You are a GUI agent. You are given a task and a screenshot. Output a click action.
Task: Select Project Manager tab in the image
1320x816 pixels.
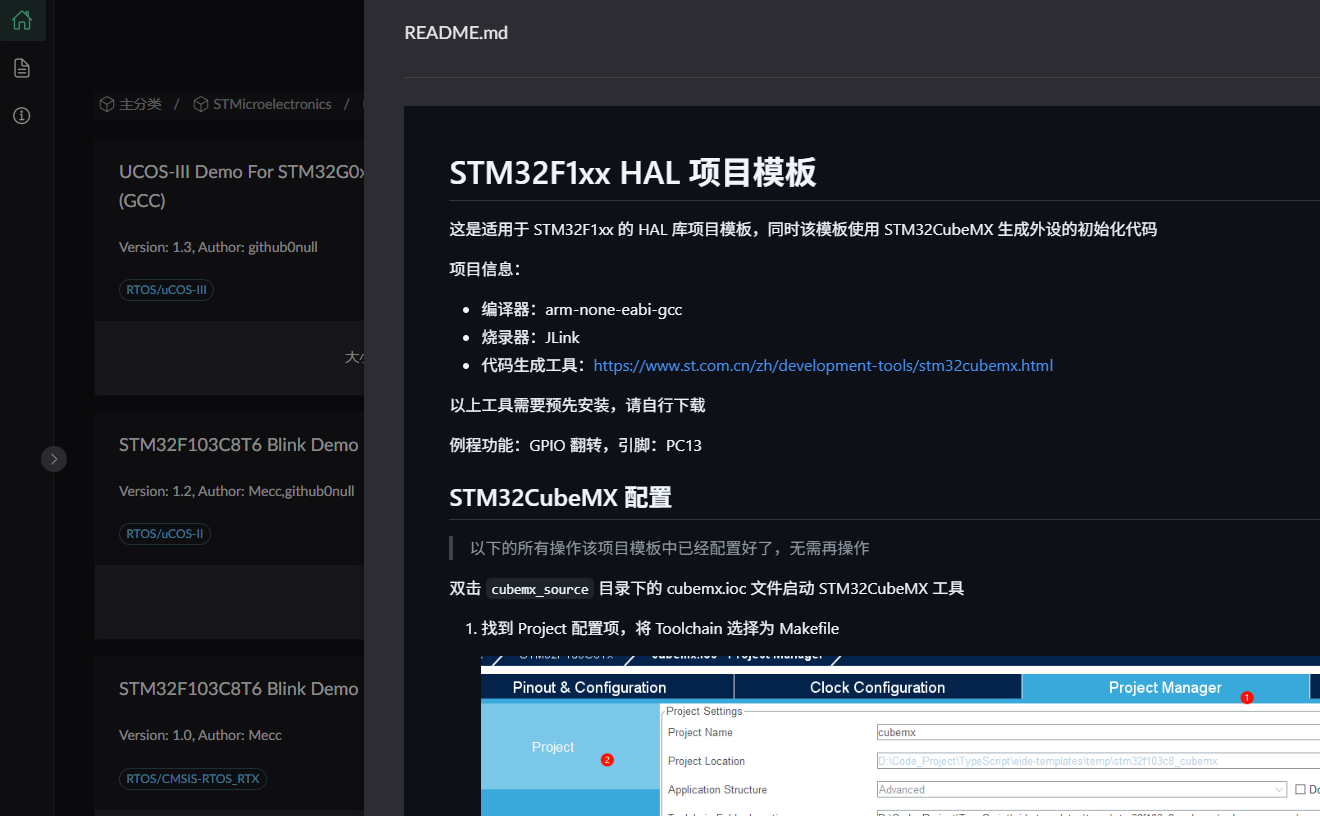pyautogui.click(x=1166, y=687)
